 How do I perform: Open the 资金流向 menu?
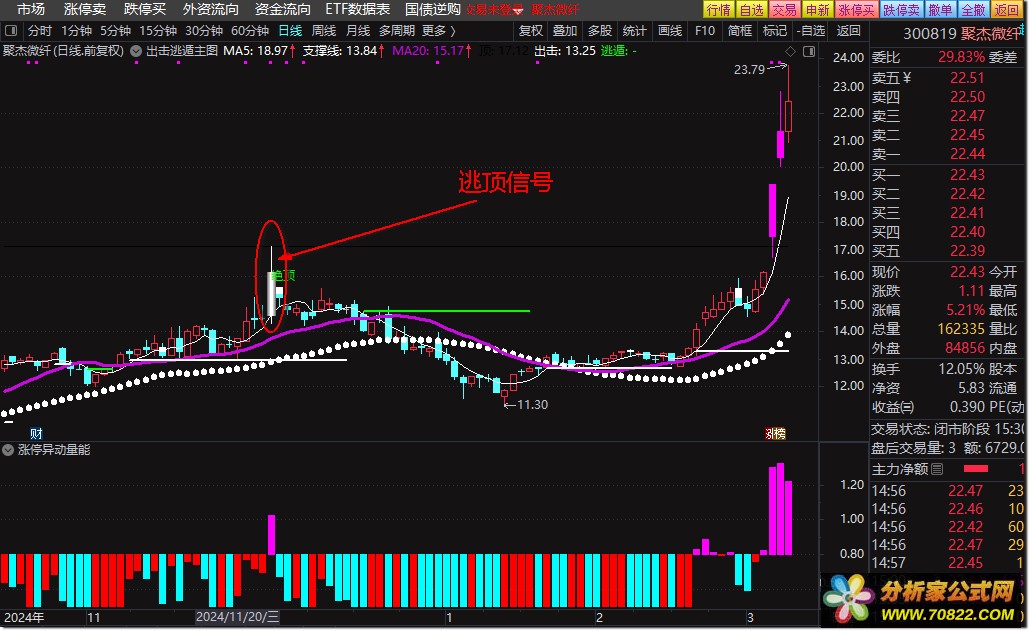(282, 9)
